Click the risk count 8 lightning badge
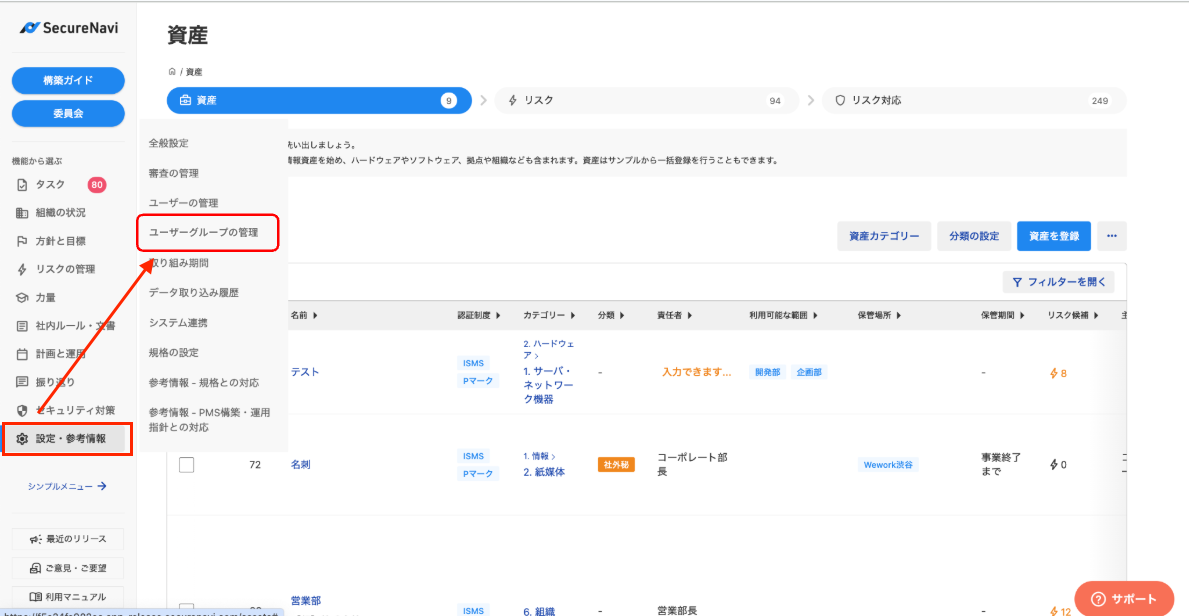This screenshot has height=616, width=1189. pos(1058,373)
